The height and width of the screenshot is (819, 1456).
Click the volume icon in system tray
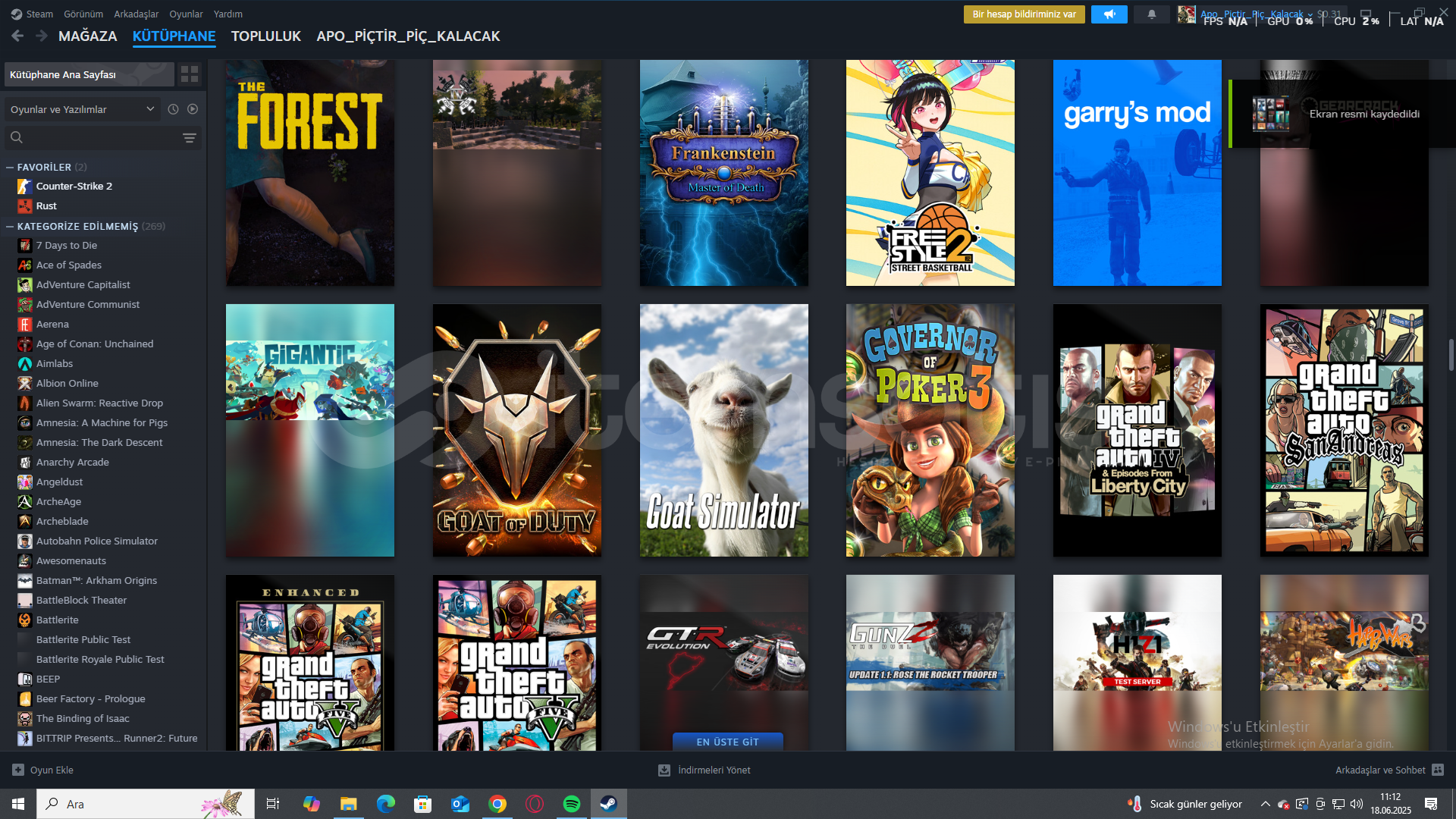[x=1357, y=804]
